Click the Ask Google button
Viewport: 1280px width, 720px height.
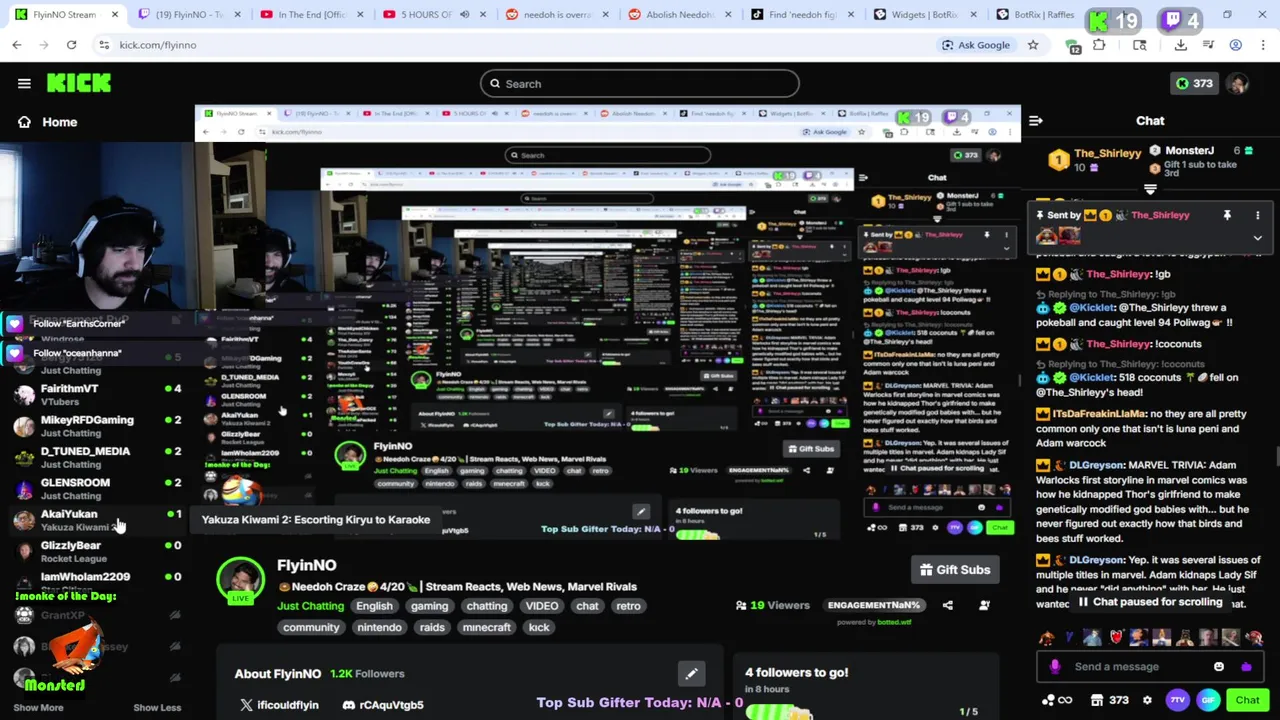pos(976,45)
